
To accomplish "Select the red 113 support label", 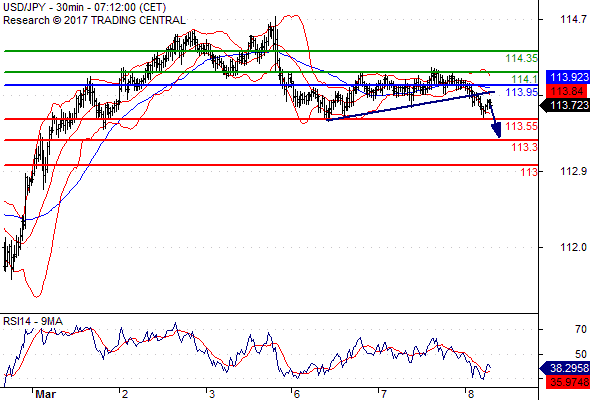I will (x=529, y=172).
